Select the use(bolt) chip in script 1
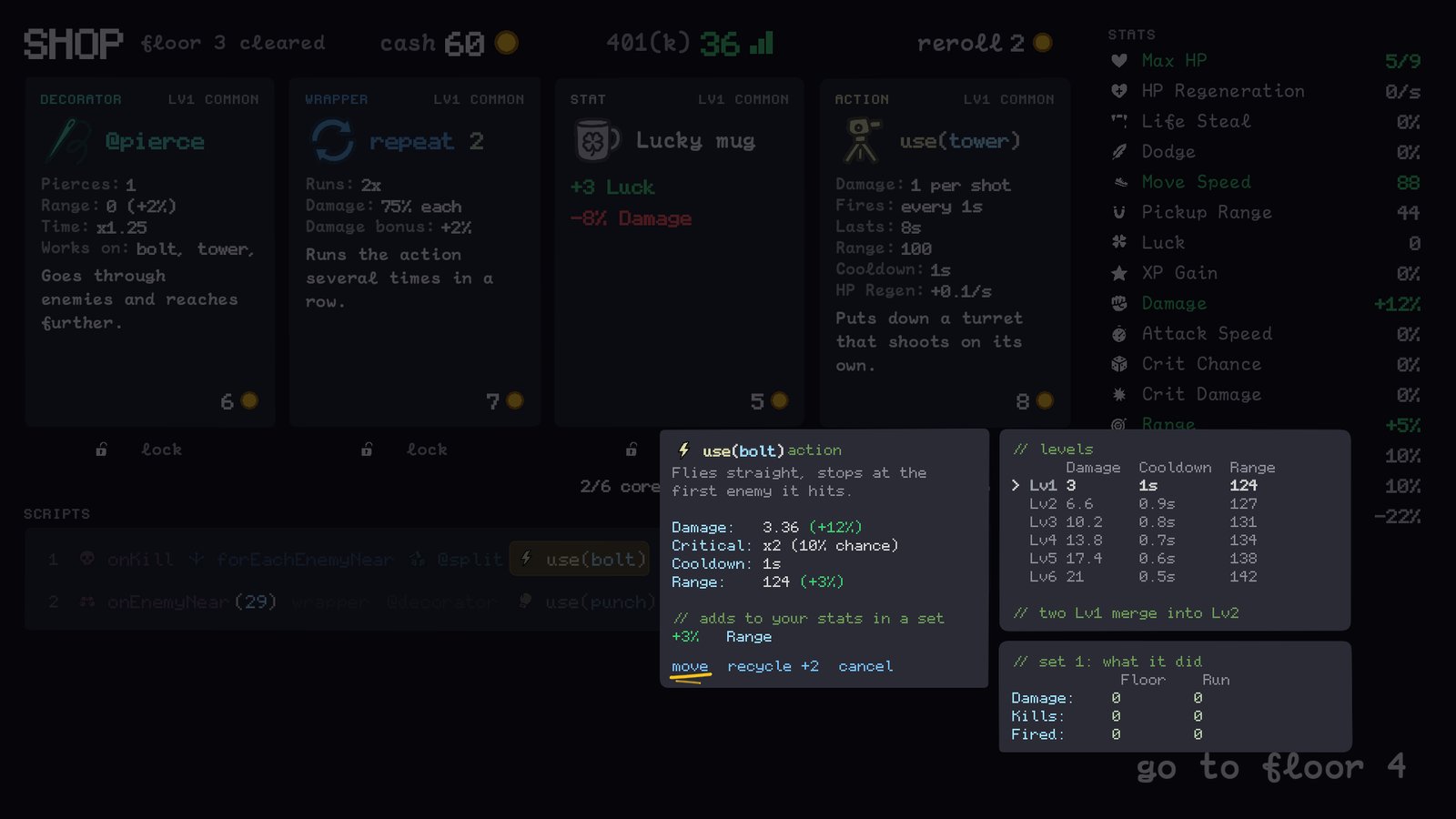The image size is (1456, 819). coord(581,559)
